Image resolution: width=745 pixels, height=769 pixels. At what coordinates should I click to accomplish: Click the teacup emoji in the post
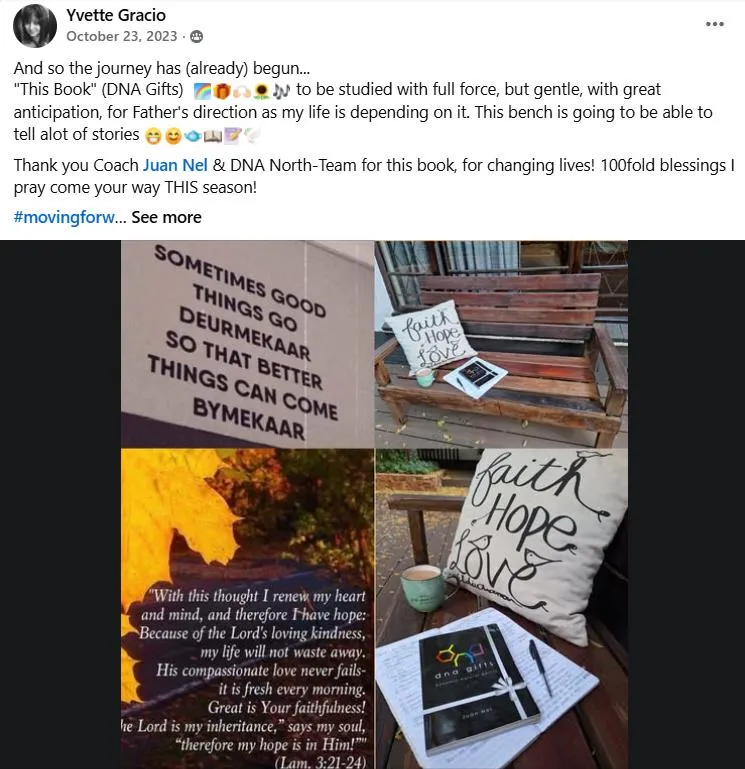coord(192,136)
